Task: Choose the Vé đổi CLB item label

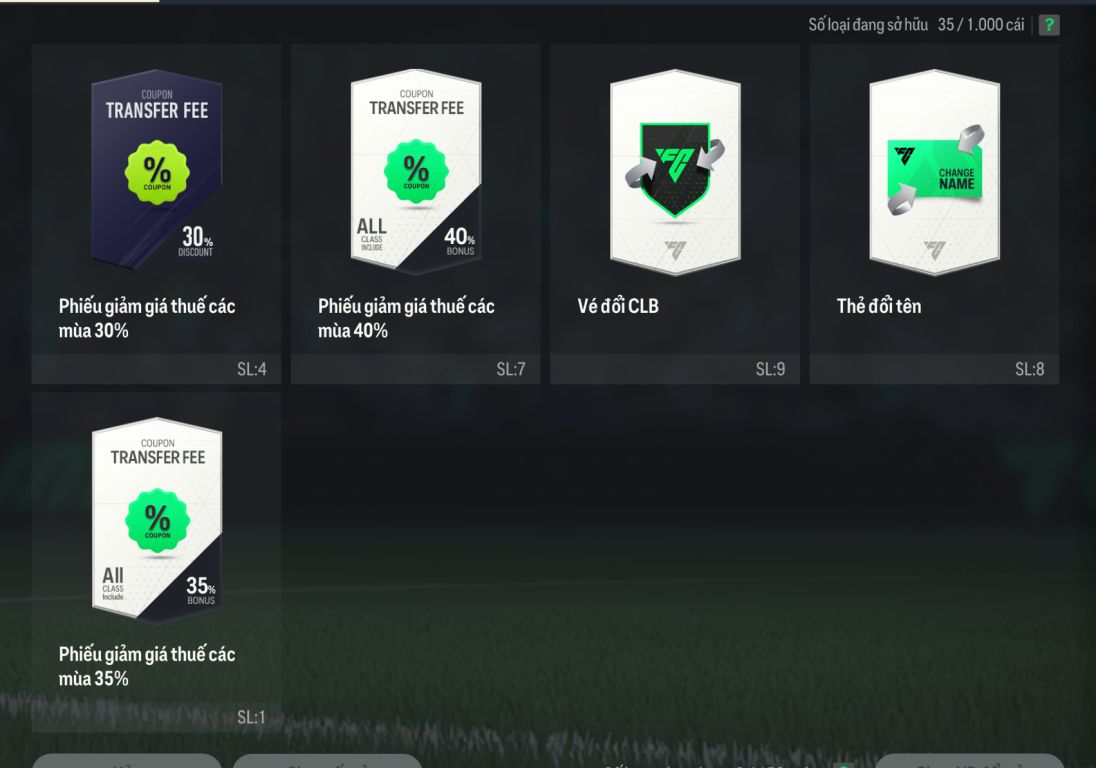Action: (x=618, y=306)
